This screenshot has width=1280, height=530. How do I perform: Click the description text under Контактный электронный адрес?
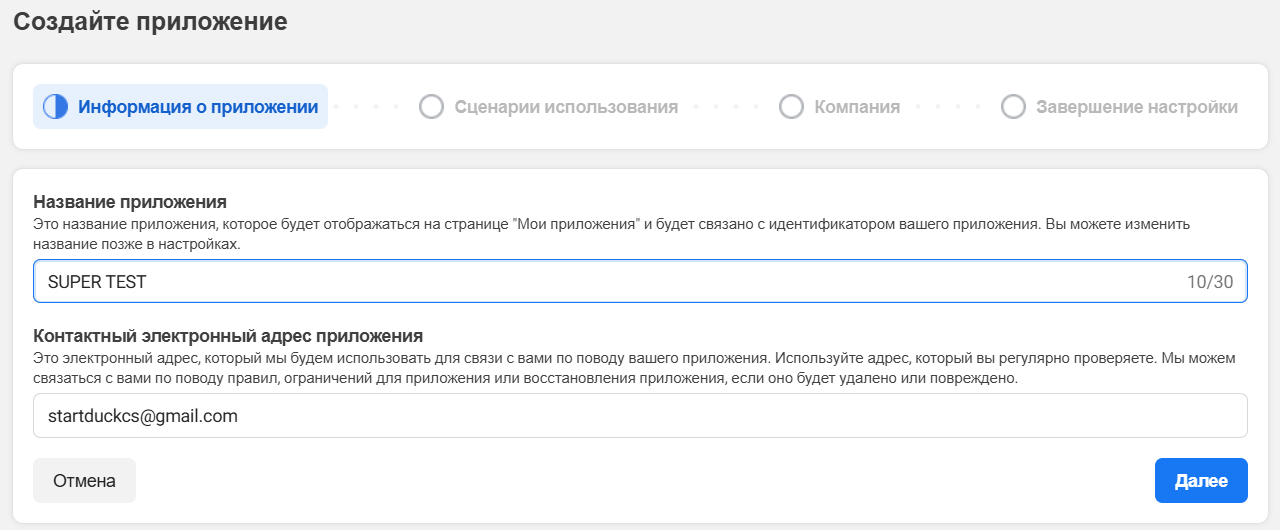point(635,368)
